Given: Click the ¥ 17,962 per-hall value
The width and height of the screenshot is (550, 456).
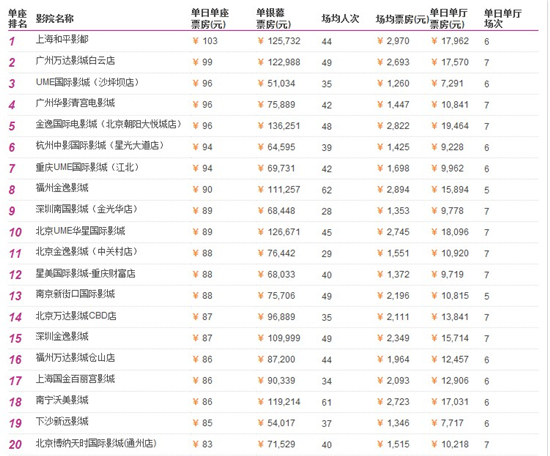Looking at the screenshot, I should [450, 41].
